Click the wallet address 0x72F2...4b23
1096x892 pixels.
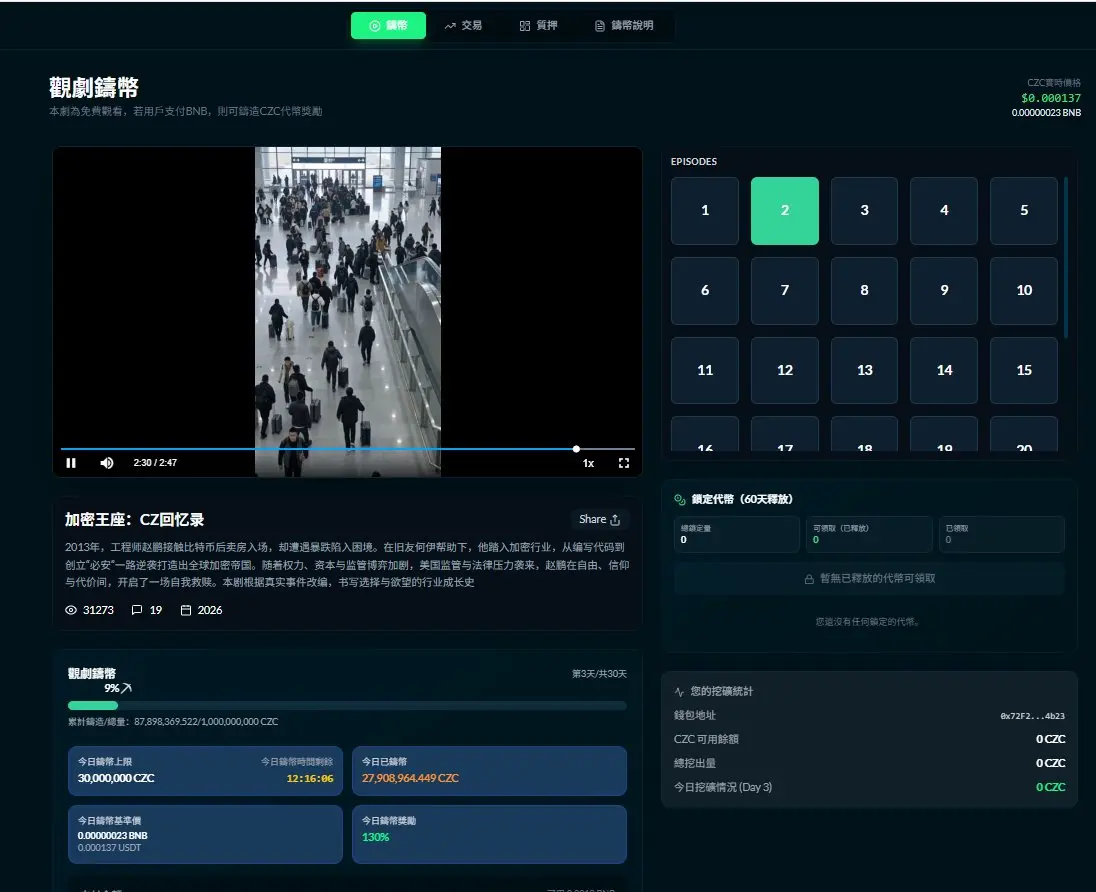point(1032,716)
